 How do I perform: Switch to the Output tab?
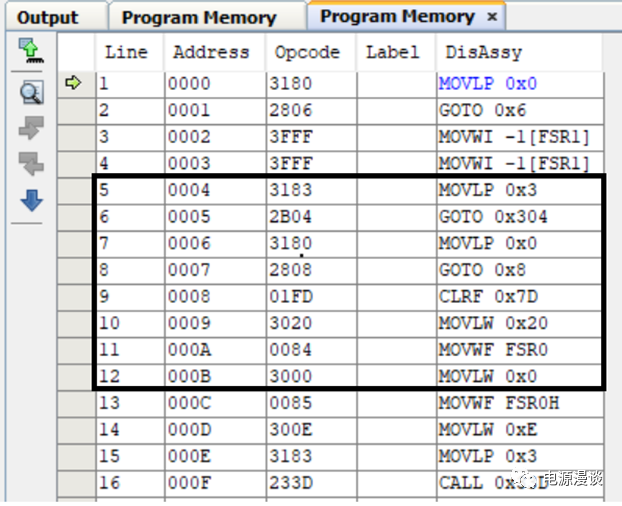coord(47,17)
